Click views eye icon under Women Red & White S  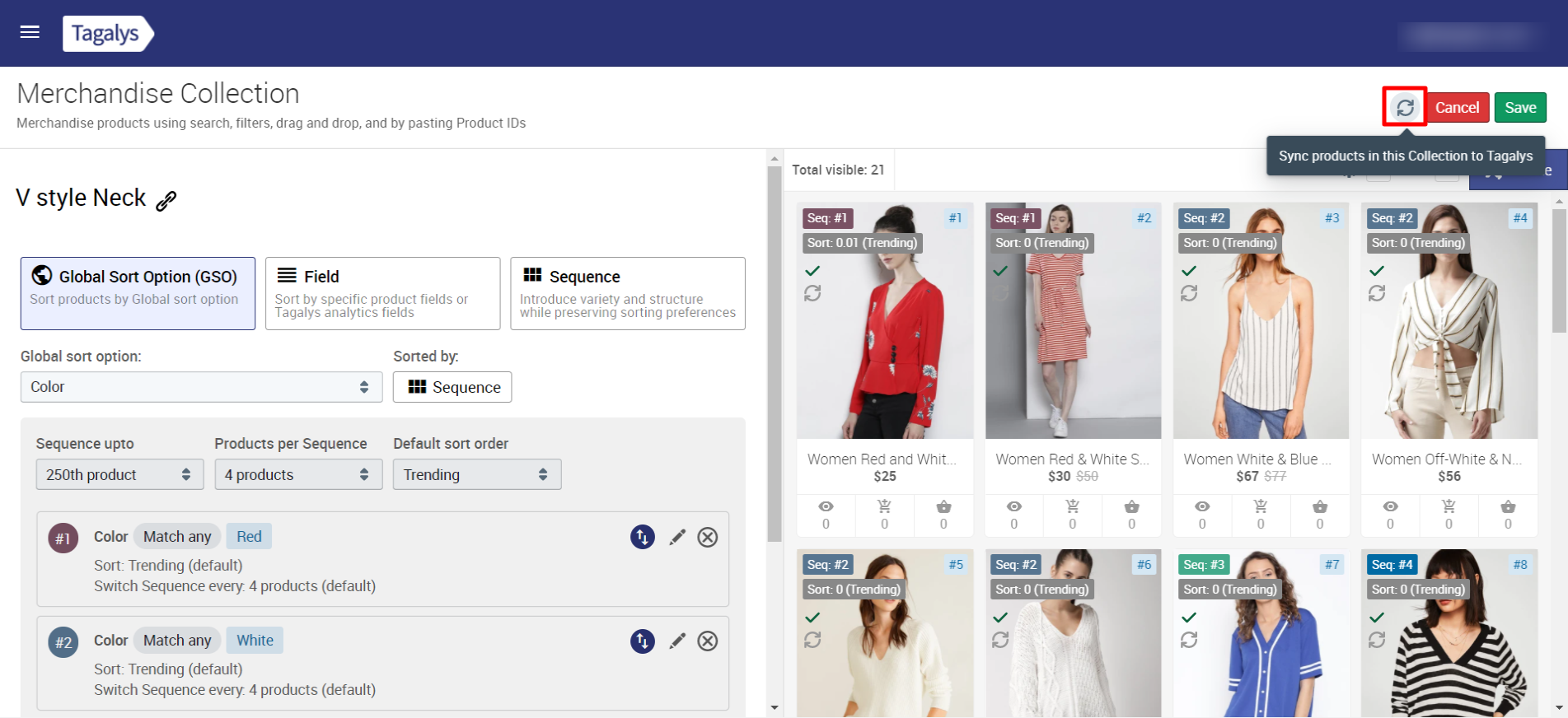[x=1014, y=506]
